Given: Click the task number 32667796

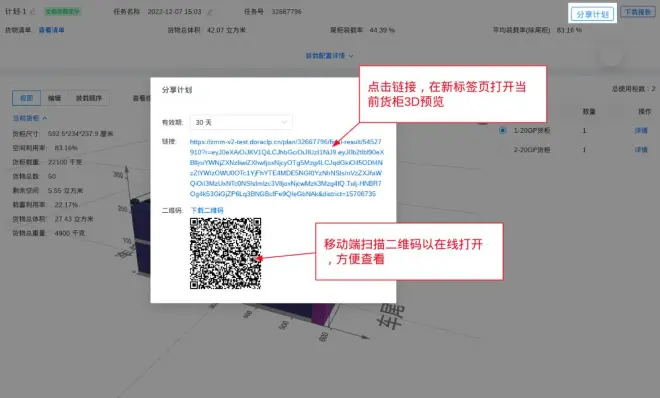Looking at the screenshot, I should (x=286, y=12).
